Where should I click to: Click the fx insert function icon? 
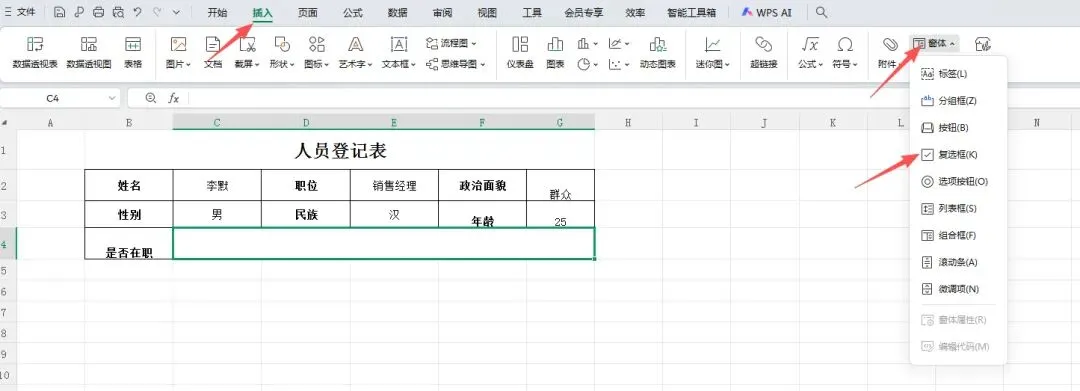point(174,98)
